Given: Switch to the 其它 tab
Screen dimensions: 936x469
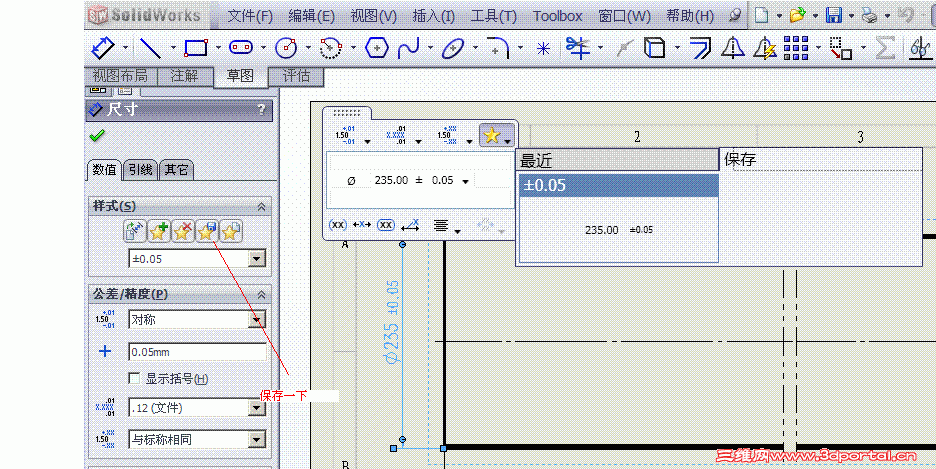Looking at the screenshot, I should [x=177, y=170].
